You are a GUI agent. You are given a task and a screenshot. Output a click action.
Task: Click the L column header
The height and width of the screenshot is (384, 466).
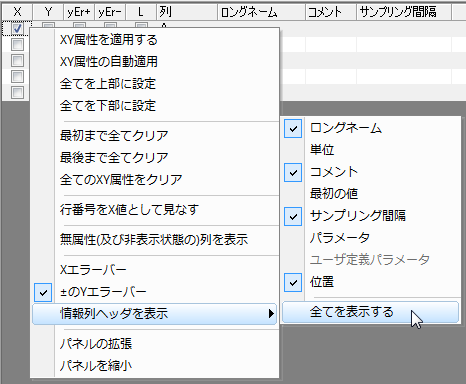pos(141,12)
